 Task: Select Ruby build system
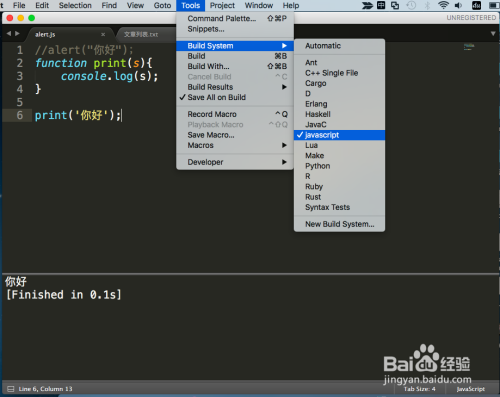(339, 187)
